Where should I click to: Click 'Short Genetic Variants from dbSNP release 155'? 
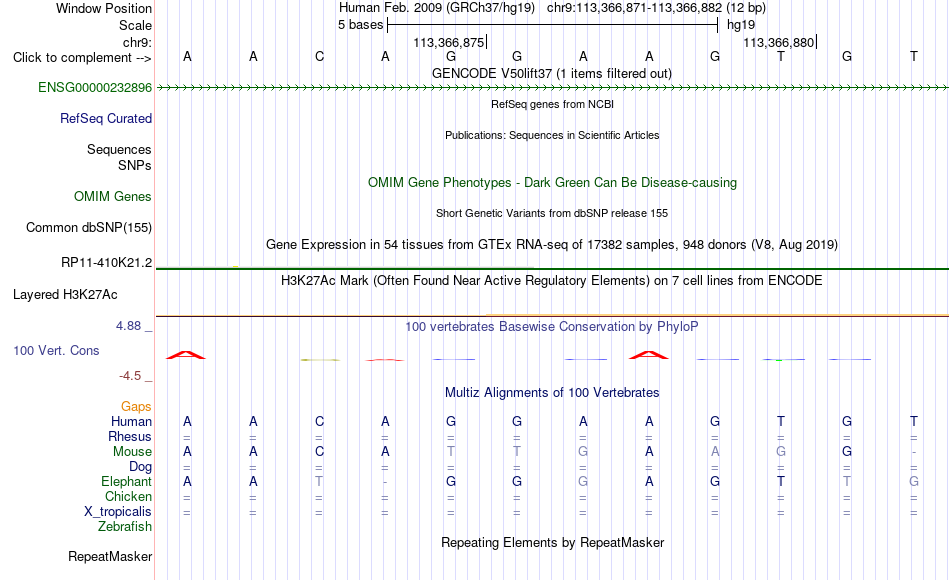point(552,213)
